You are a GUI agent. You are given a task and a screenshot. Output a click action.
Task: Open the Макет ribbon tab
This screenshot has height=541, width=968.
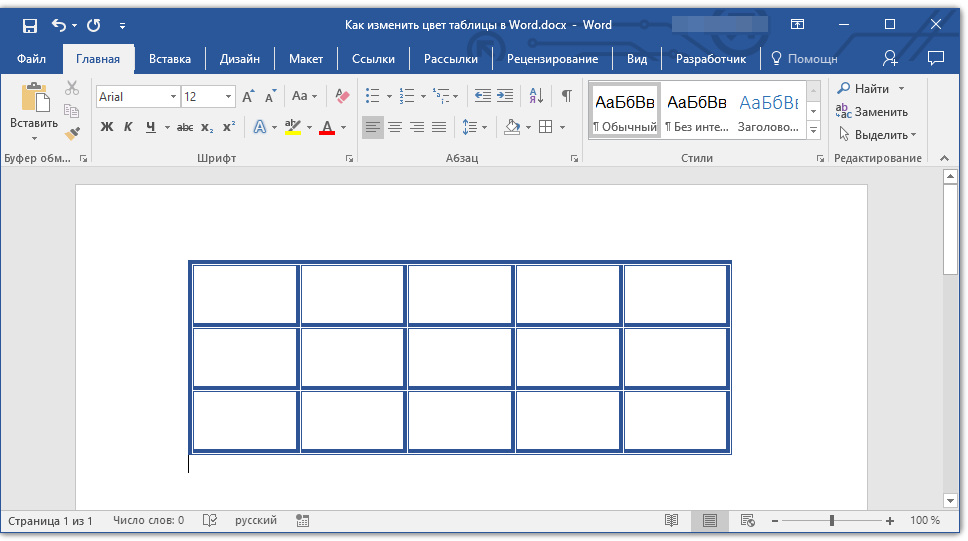pos(306,59)
